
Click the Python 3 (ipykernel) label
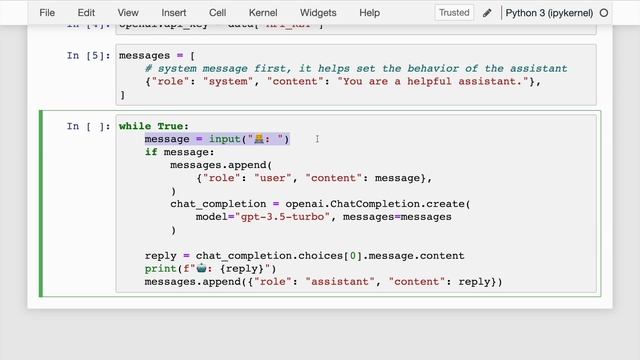pyautogui.click(x=549, y=13)
